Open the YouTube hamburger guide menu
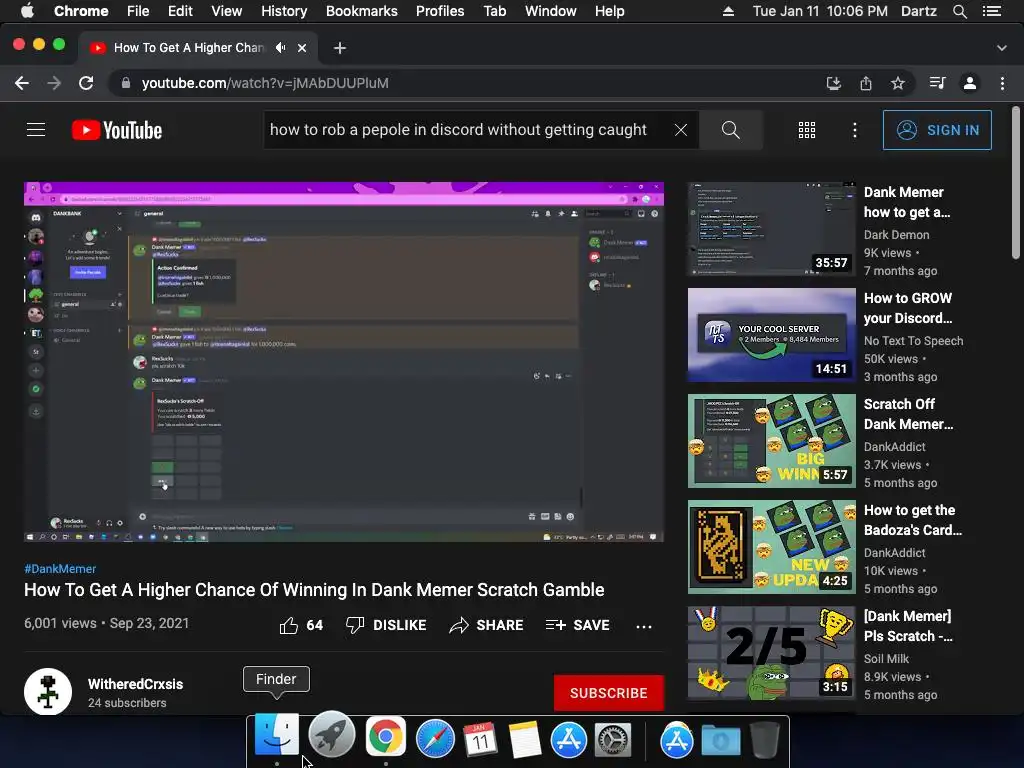Viewport: 1024px width, 768px height. [x=36, y=130]
